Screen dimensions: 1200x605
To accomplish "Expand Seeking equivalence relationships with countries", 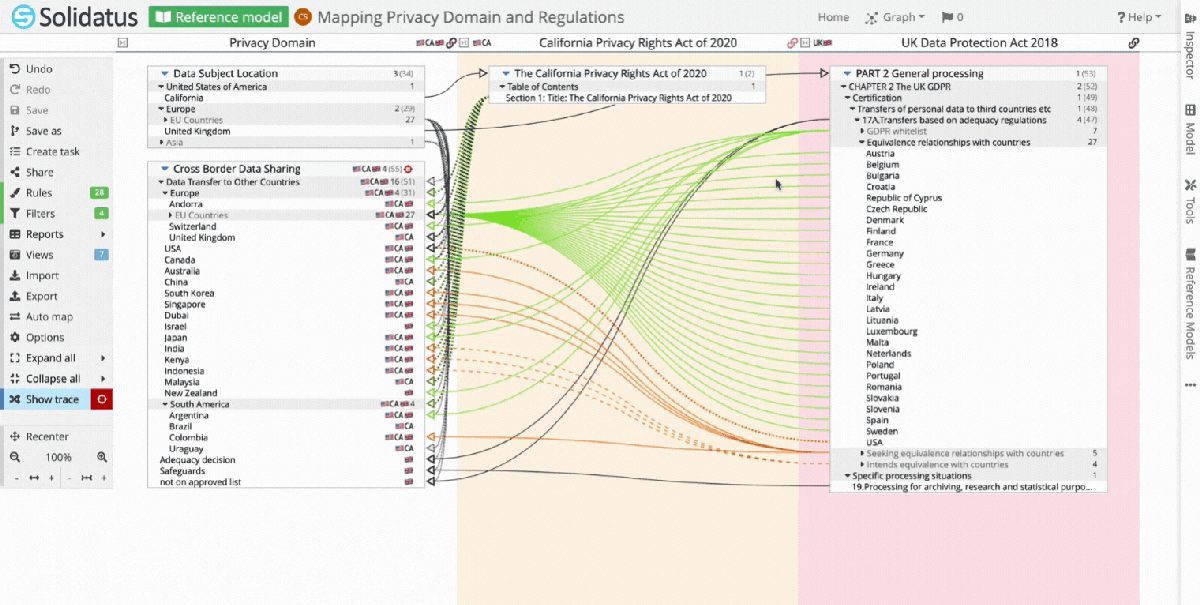I will (x=862, y=453).
